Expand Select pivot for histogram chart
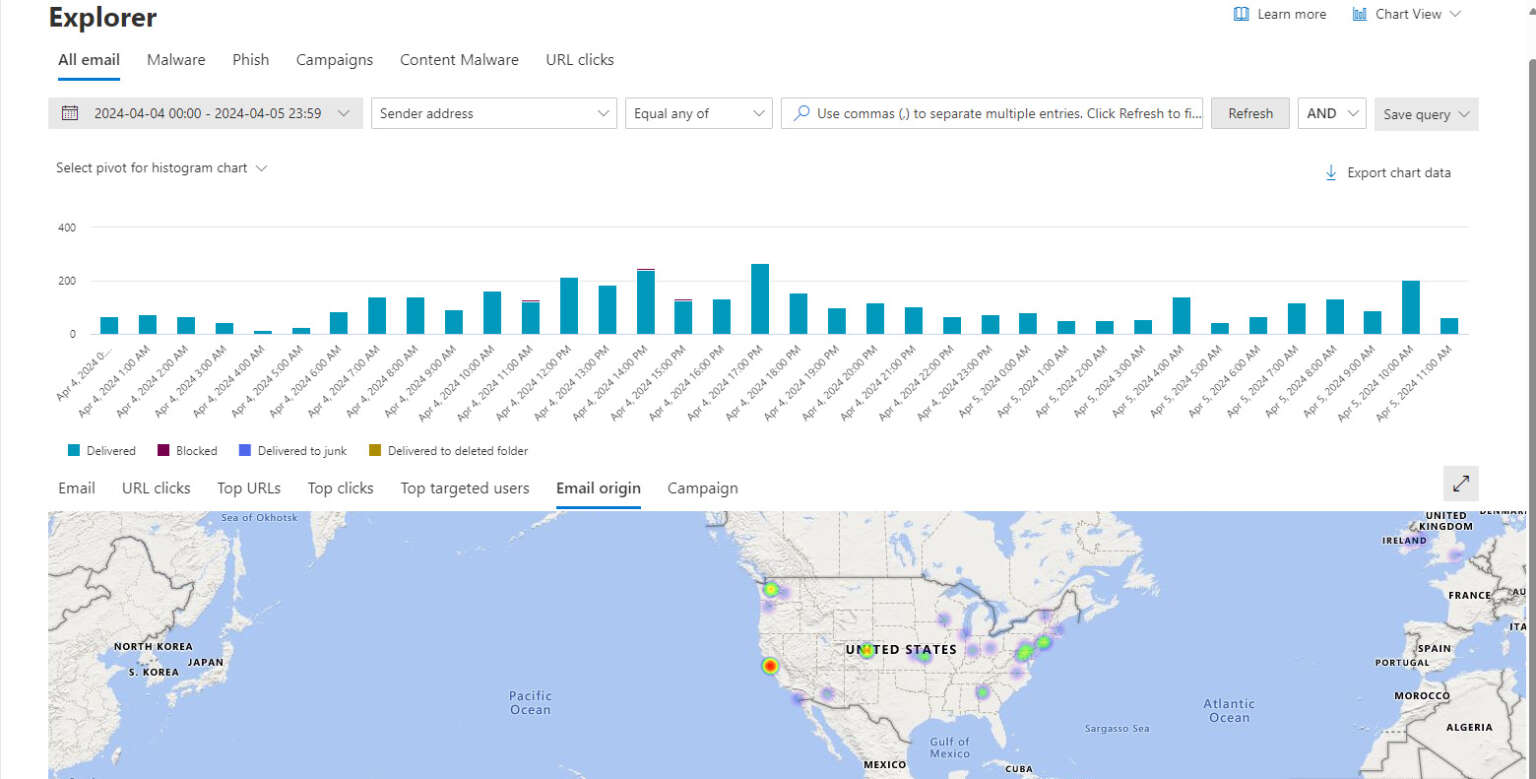The height and width of the screenshot is (779, 1536). [x=162, y=168]
